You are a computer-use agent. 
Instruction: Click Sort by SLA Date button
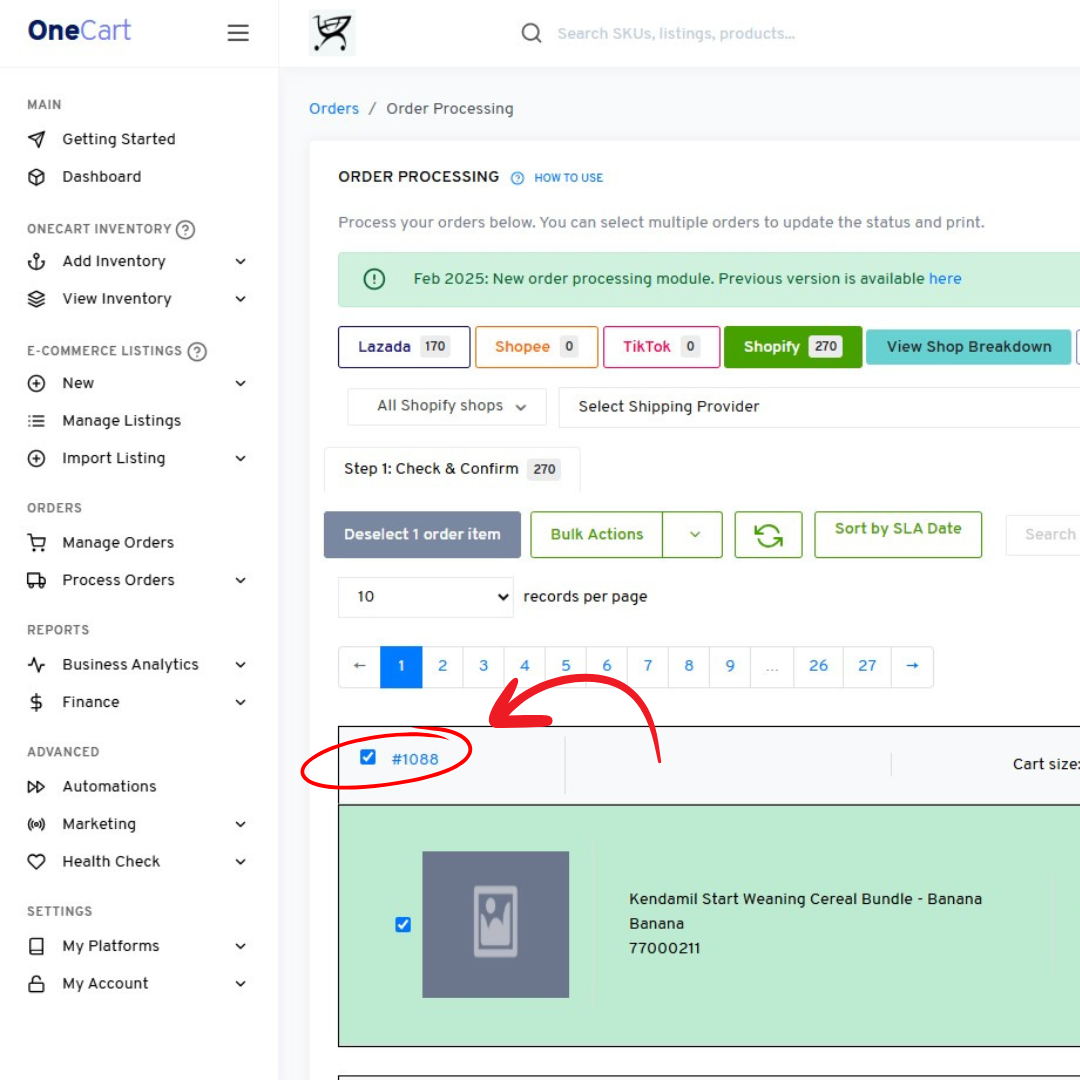click(897, 534)
